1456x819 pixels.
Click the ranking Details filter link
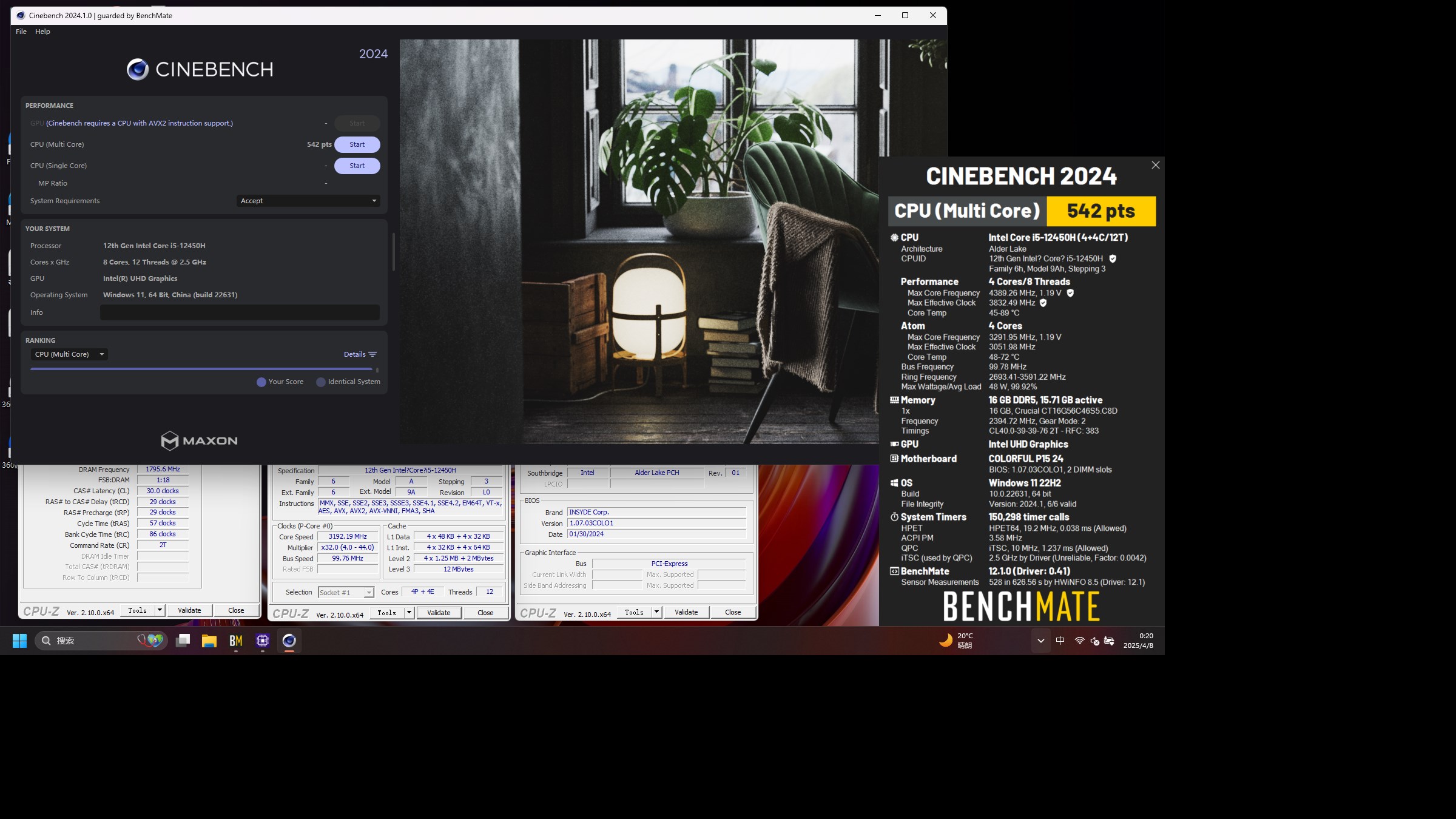click(360, 354)
